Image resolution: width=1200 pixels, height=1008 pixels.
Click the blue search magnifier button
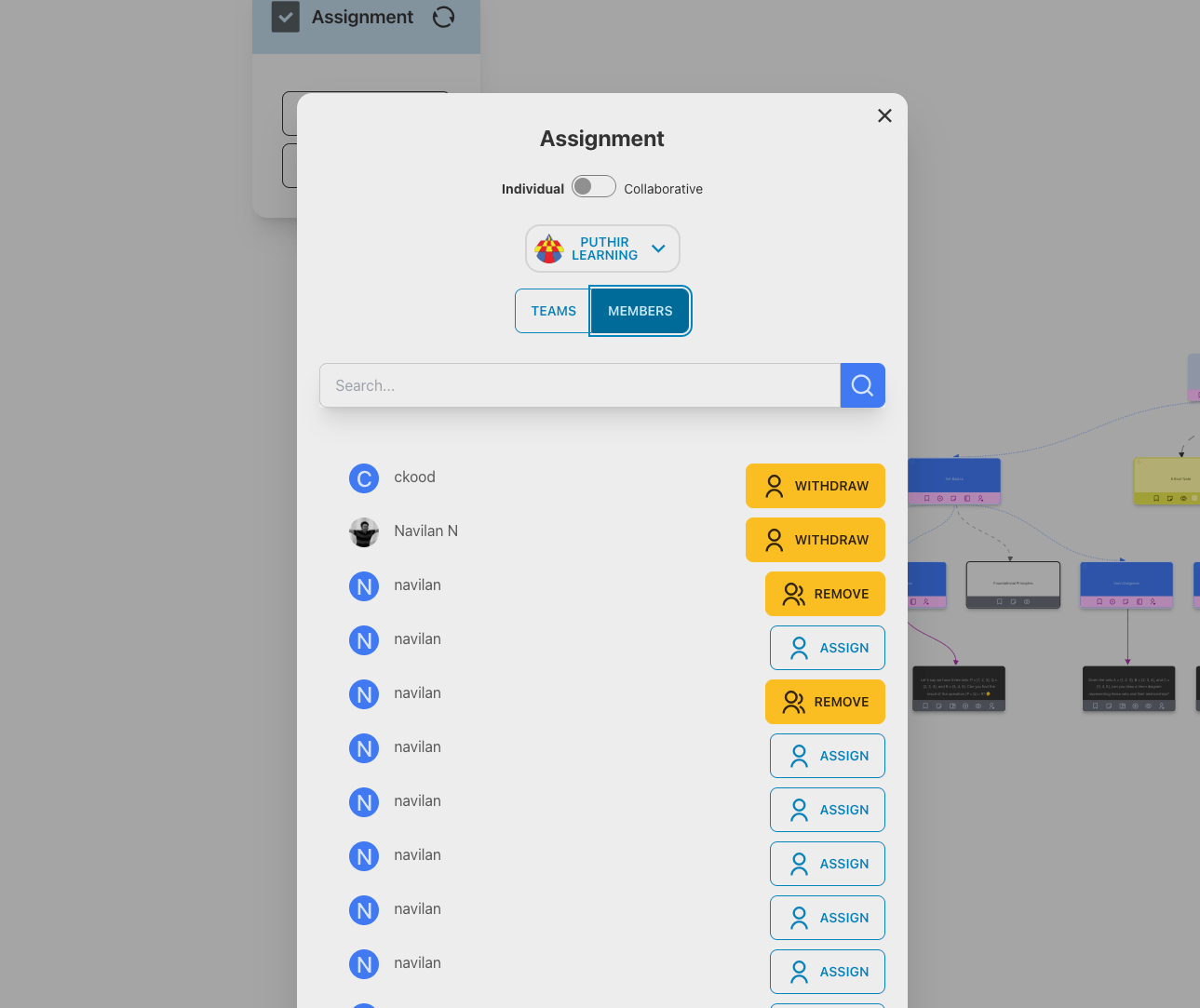[x=862, y=385]
